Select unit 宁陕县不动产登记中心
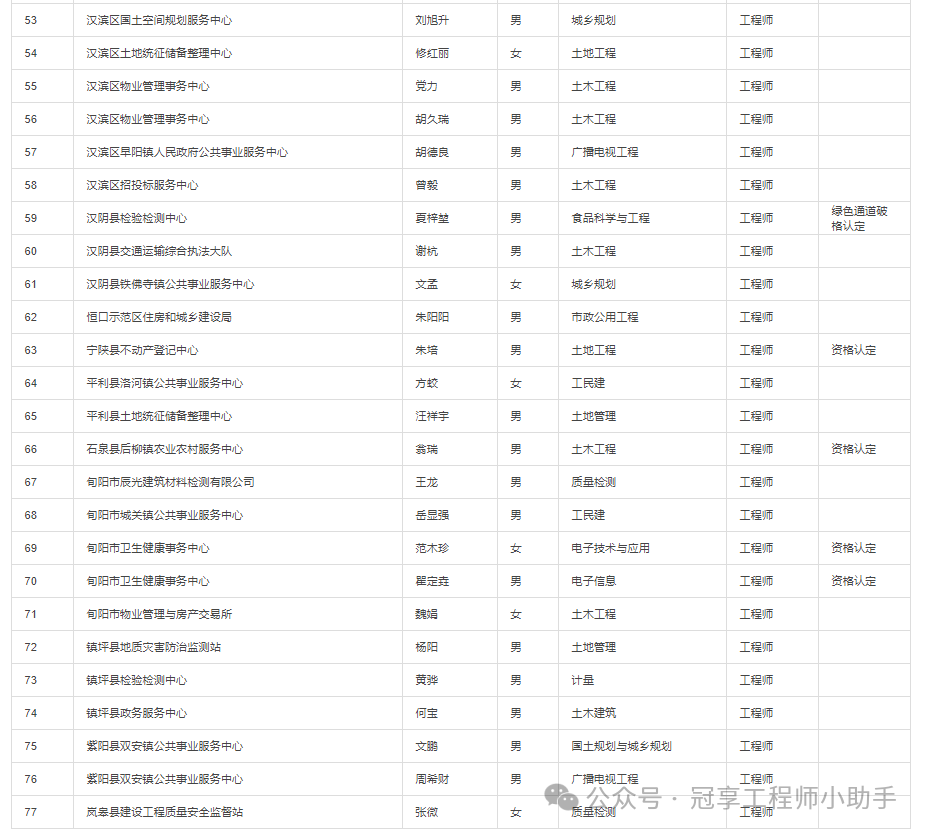This screenshot has width=926, height=835. pos(142,351)
